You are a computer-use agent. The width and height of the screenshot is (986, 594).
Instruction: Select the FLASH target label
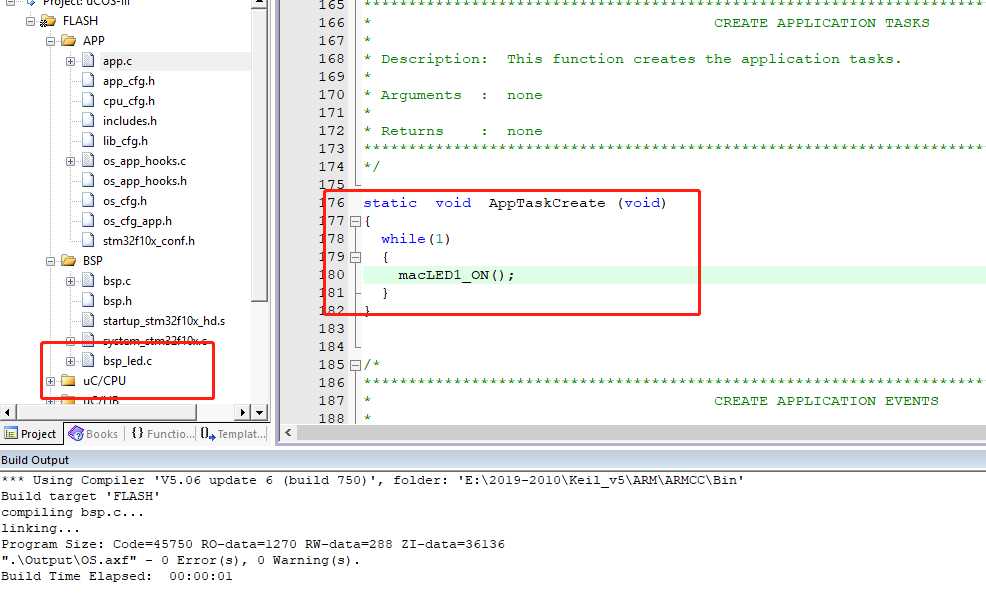(80, 21)
